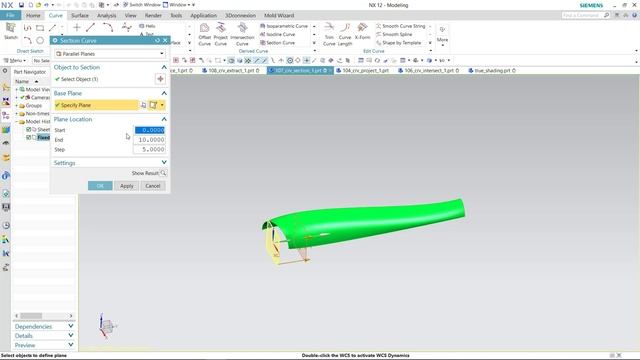Choose Smooth Spline command
This screenshot has width=640, height=360.
point(394,34)
